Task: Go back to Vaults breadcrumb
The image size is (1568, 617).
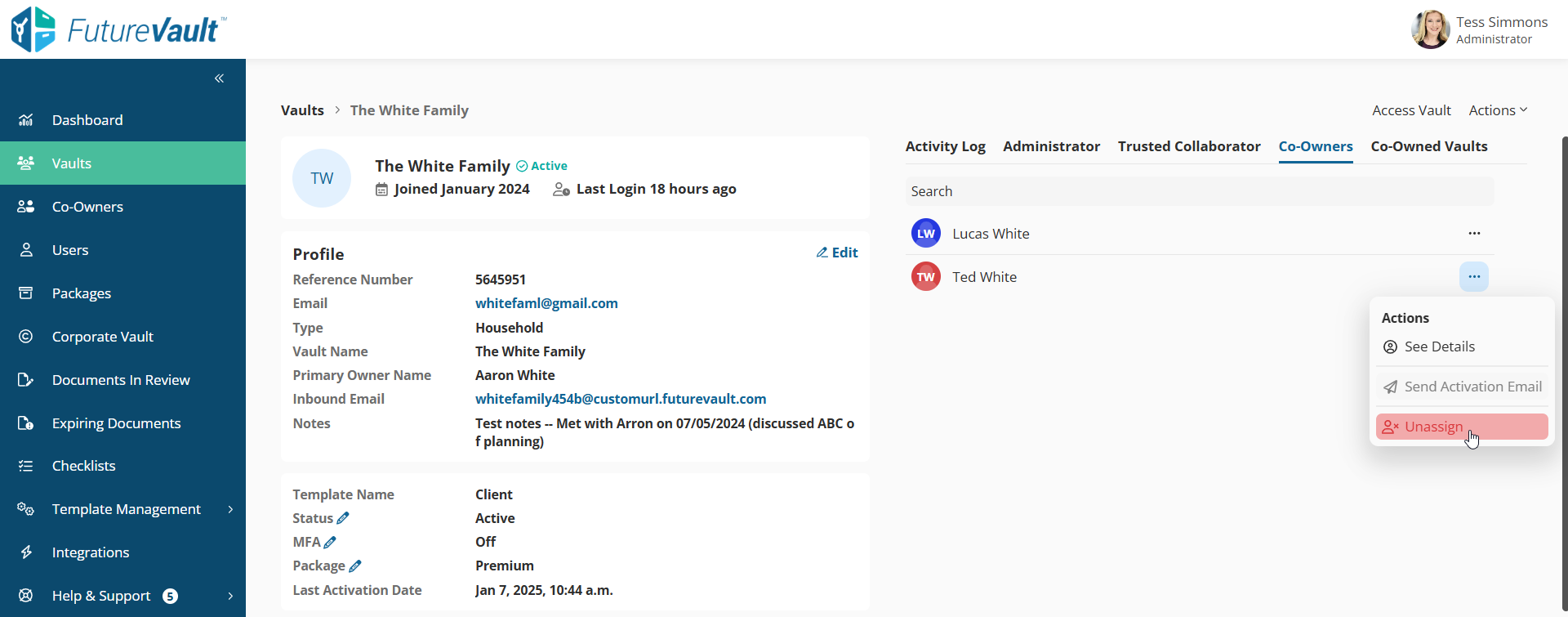Action: click(x=302, y=110)
